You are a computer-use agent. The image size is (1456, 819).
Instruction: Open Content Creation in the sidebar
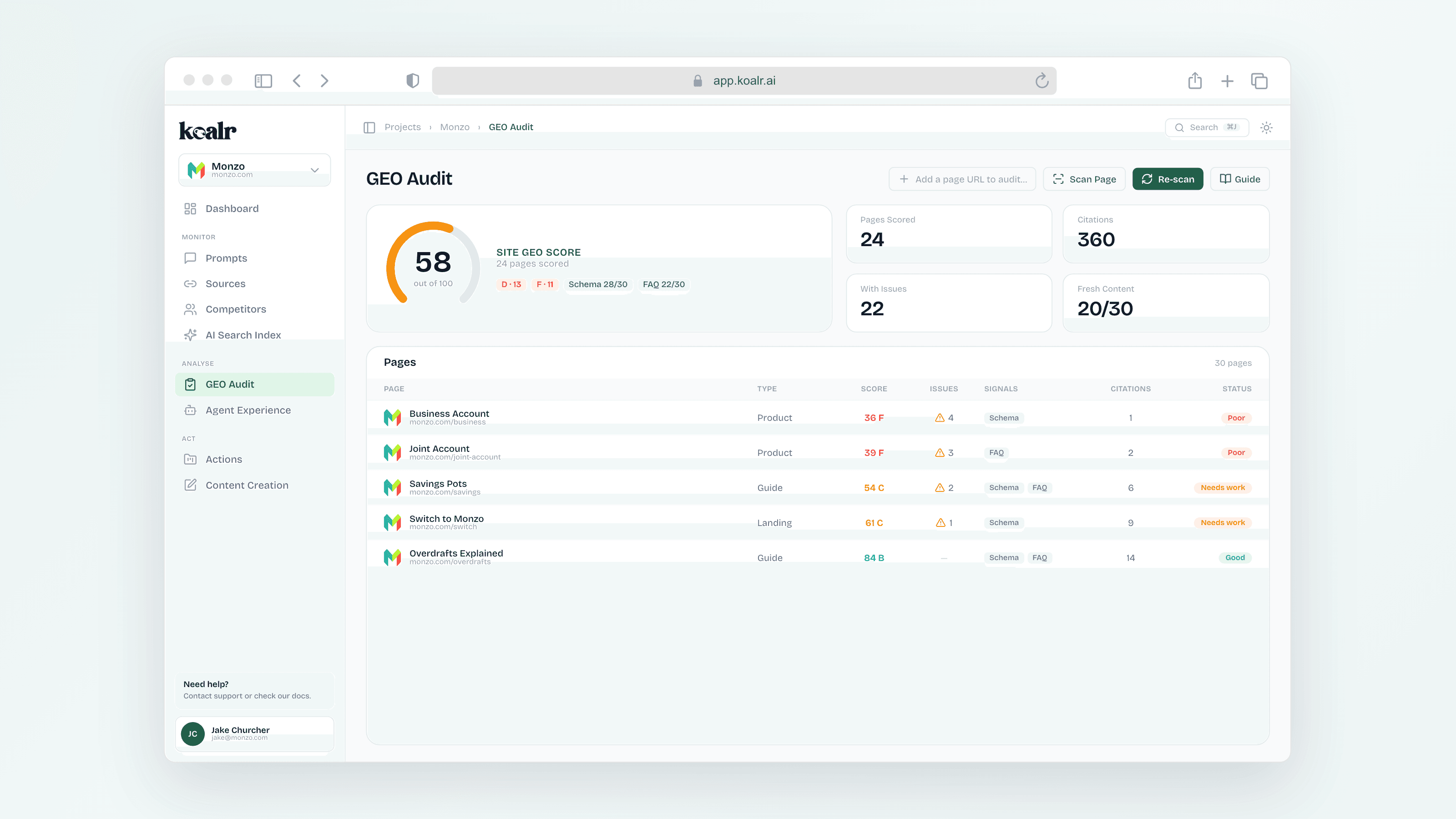254,485
